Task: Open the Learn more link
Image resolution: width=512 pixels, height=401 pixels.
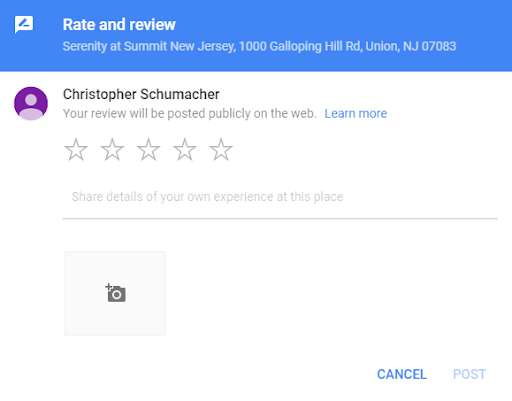Action: coord(356,114)
